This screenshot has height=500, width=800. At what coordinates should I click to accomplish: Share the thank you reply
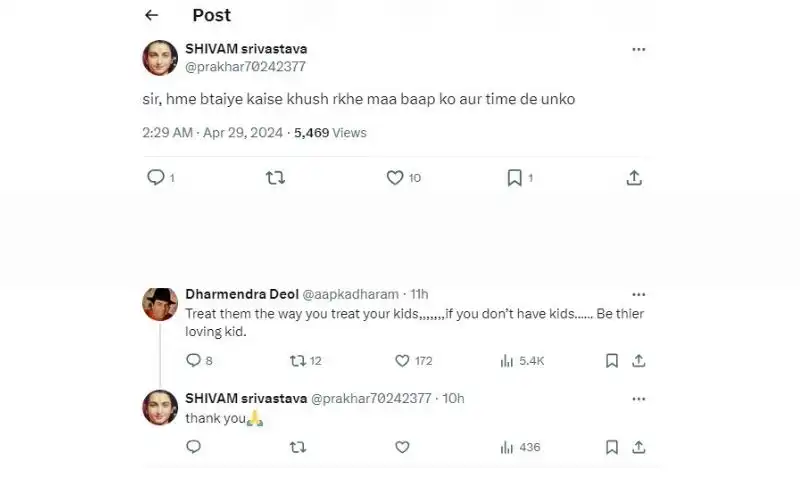[639, 447]
